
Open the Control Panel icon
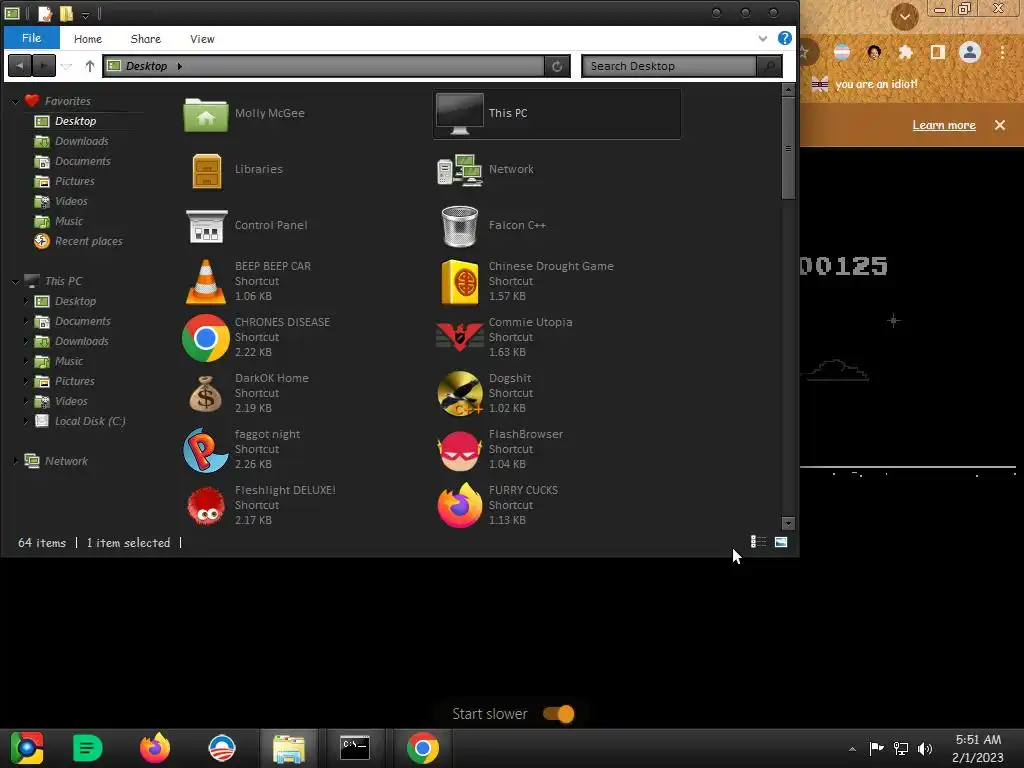(206, 226)
